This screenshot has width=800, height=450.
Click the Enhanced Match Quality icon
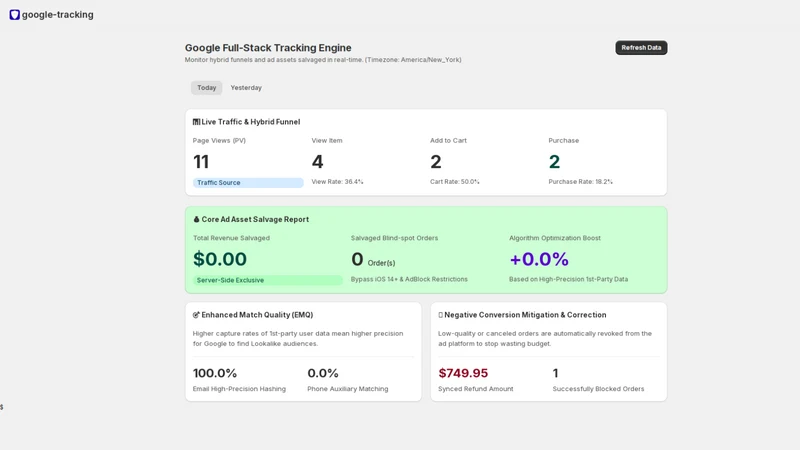196,315
